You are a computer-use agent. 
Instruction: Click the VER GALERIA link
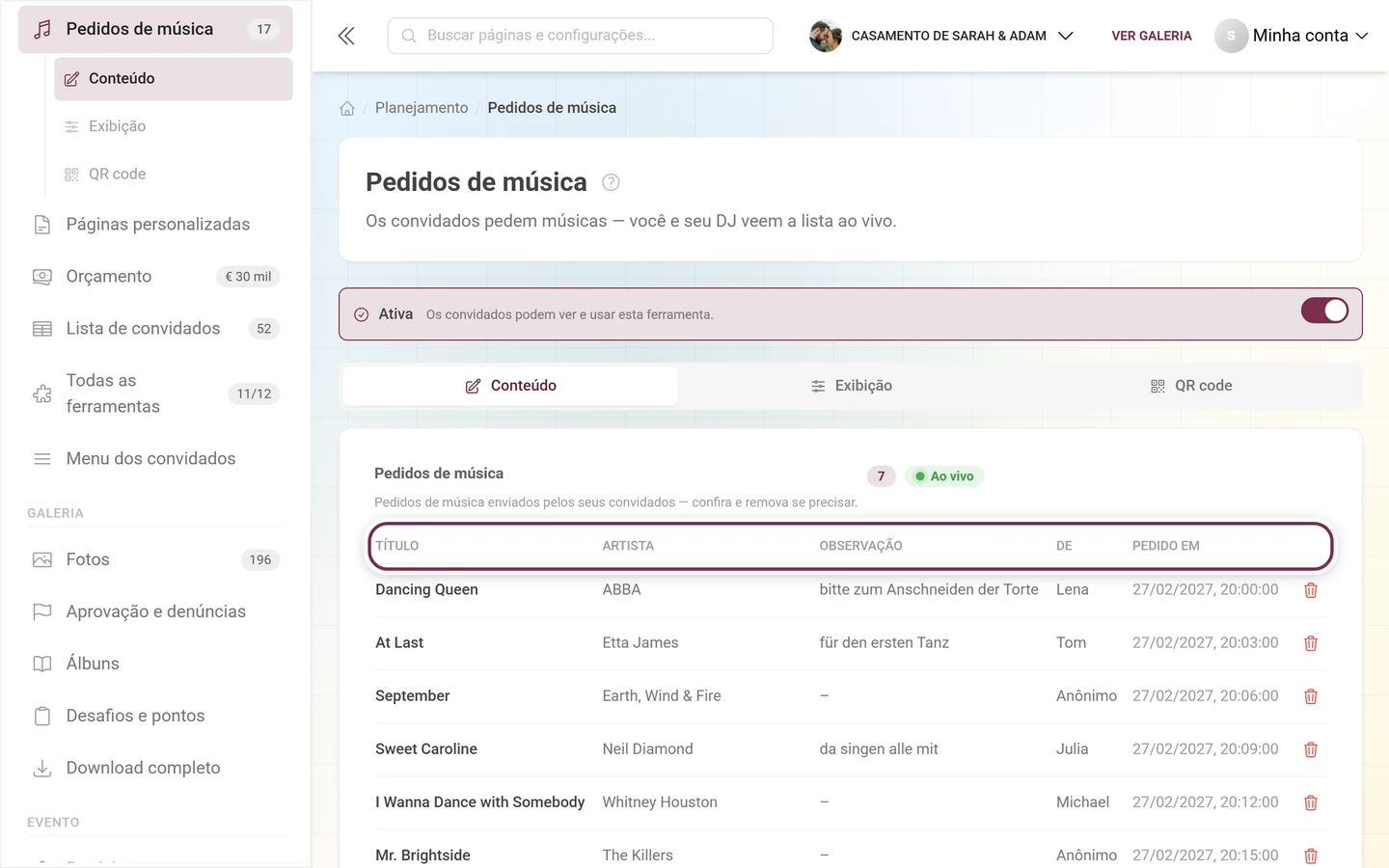[x=1152, y=36]
